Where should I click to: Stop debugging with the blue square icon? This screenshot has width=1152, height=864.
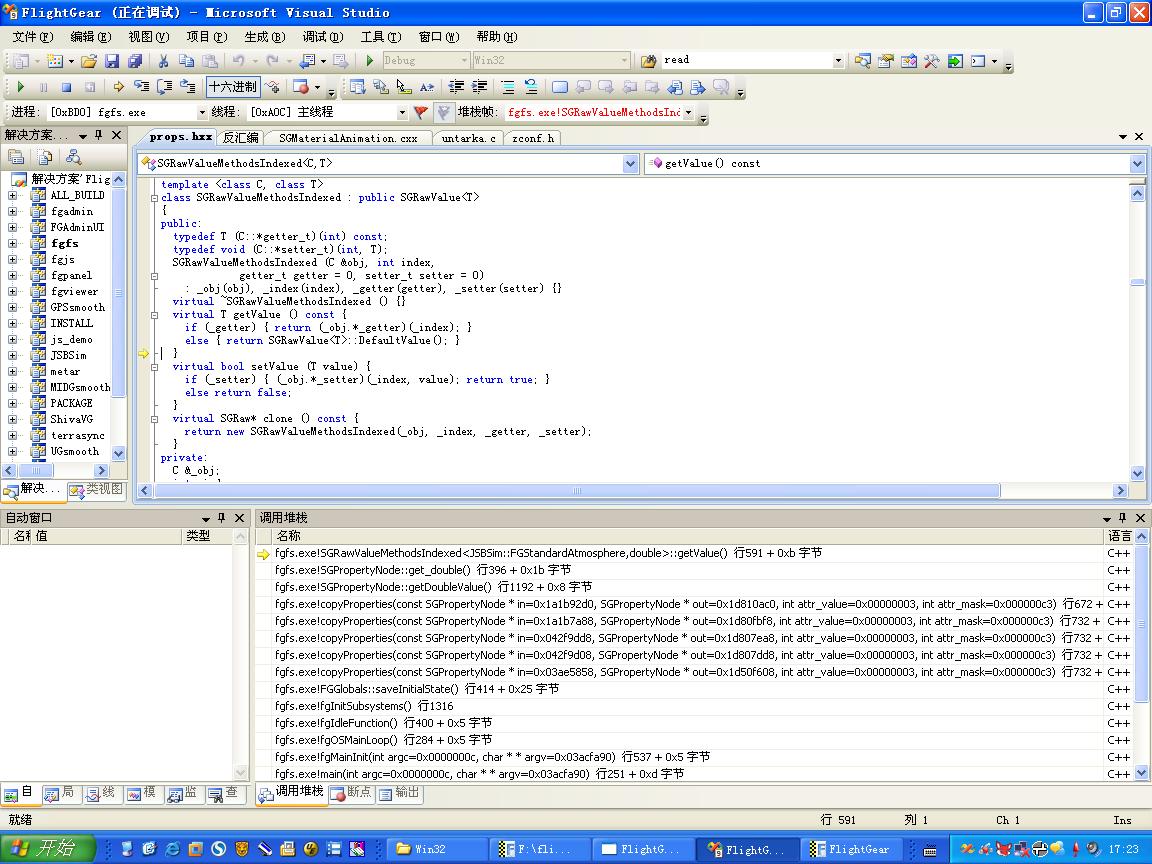point(66,87)
